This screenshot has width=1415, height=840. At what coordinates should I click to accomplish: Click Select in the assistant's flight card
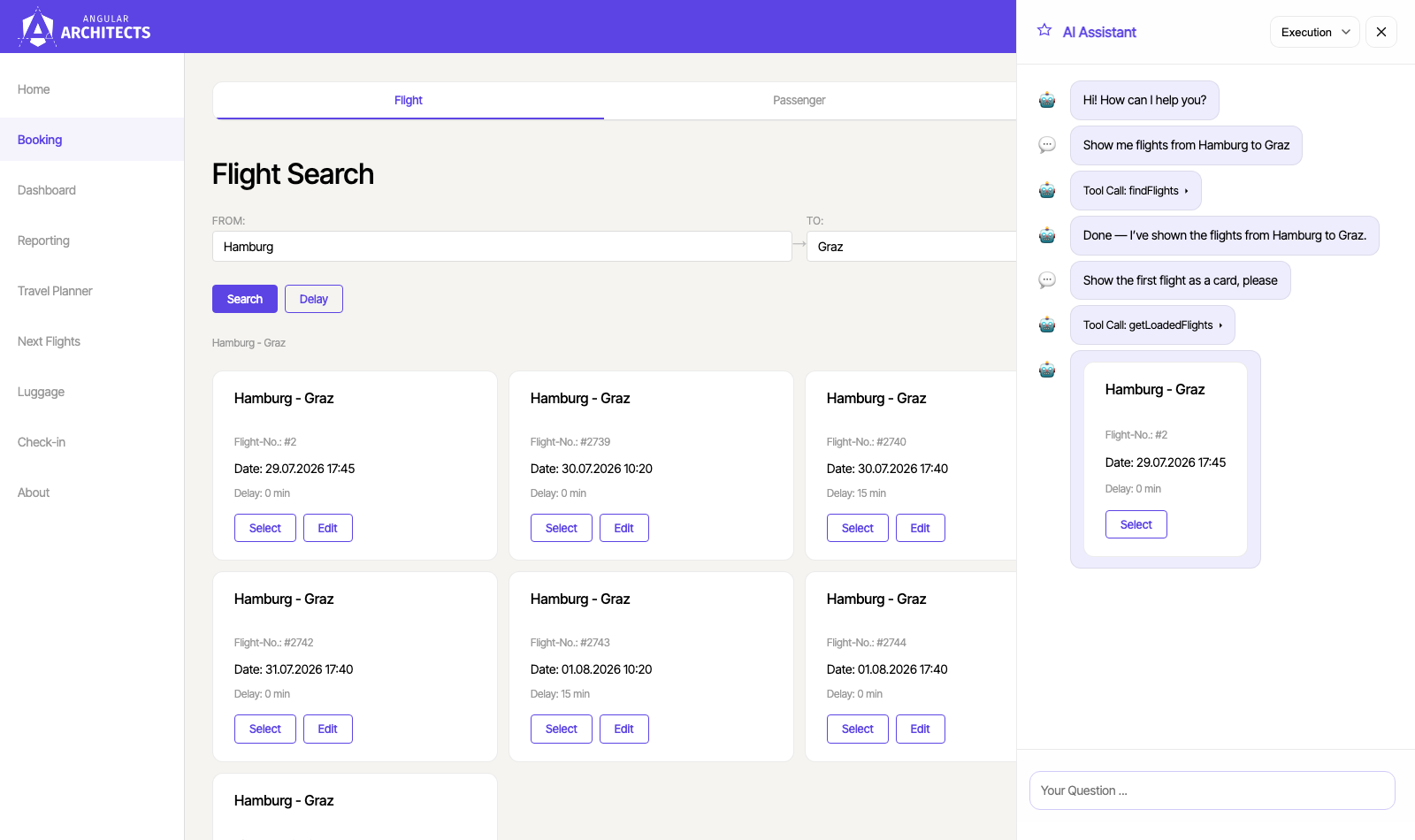[x=1136, y=524]
